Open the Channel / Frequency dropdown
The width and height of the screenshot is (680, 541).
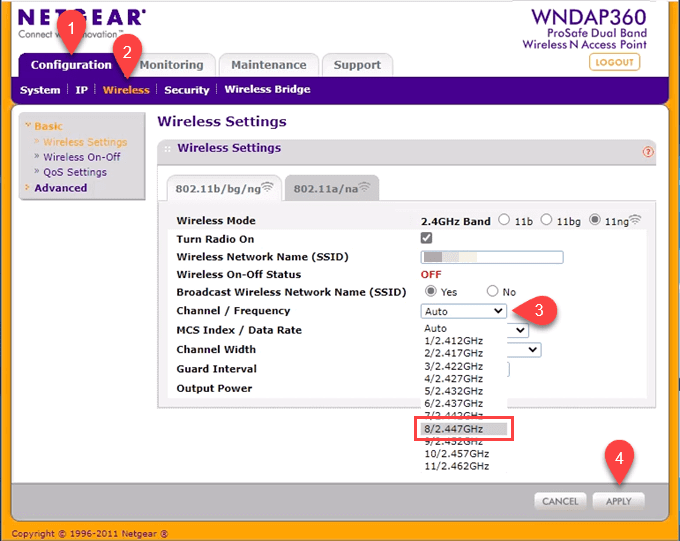click(463, 311)
